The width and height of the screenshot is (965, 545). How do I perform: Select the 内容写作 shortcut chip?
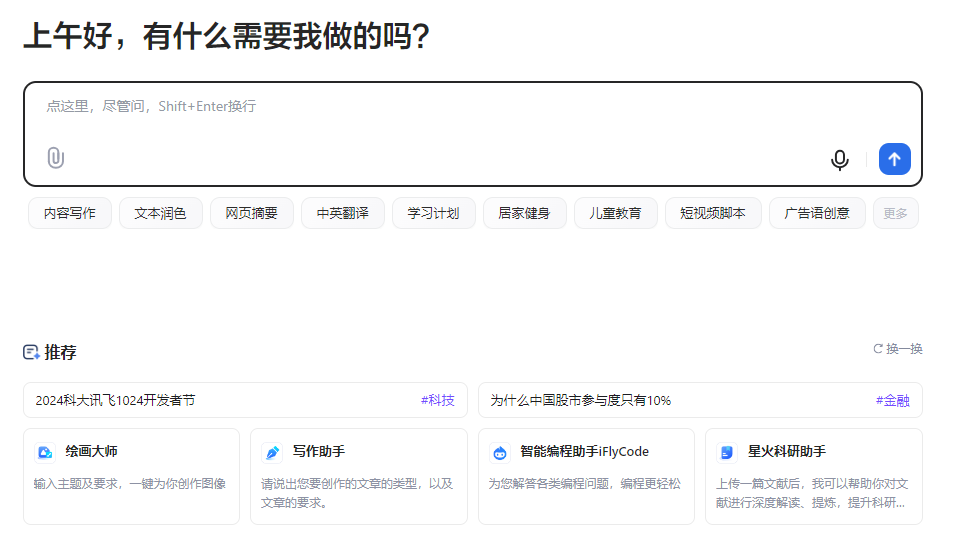click(70, 213)
